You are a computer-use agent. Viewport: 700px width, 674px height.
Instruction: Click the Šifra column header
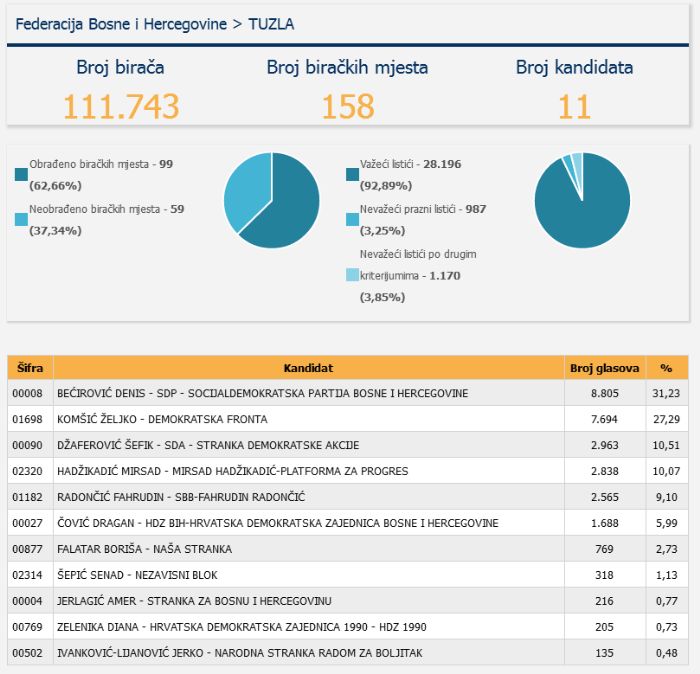click(x=30, y=368)
